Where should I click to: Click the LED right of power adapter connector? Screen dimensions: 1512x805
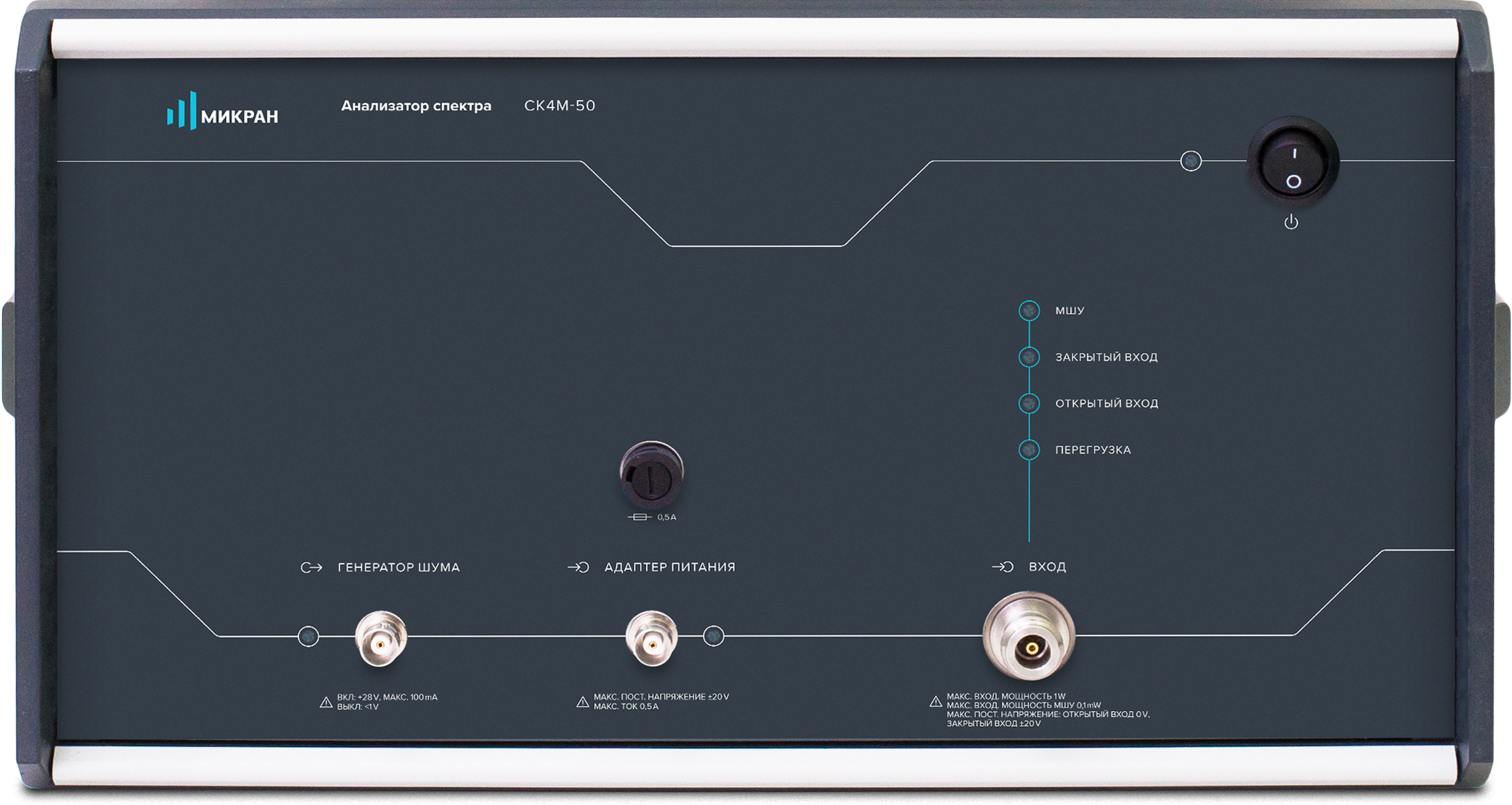(713, 636)
